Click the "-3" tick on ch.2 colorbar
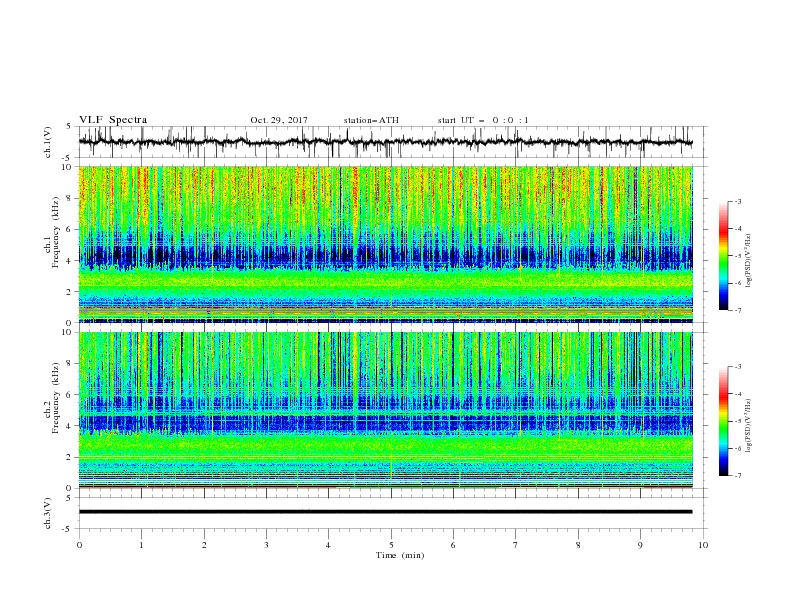The width and height of the screenshot is (792, 612). [x=737, y=367]
